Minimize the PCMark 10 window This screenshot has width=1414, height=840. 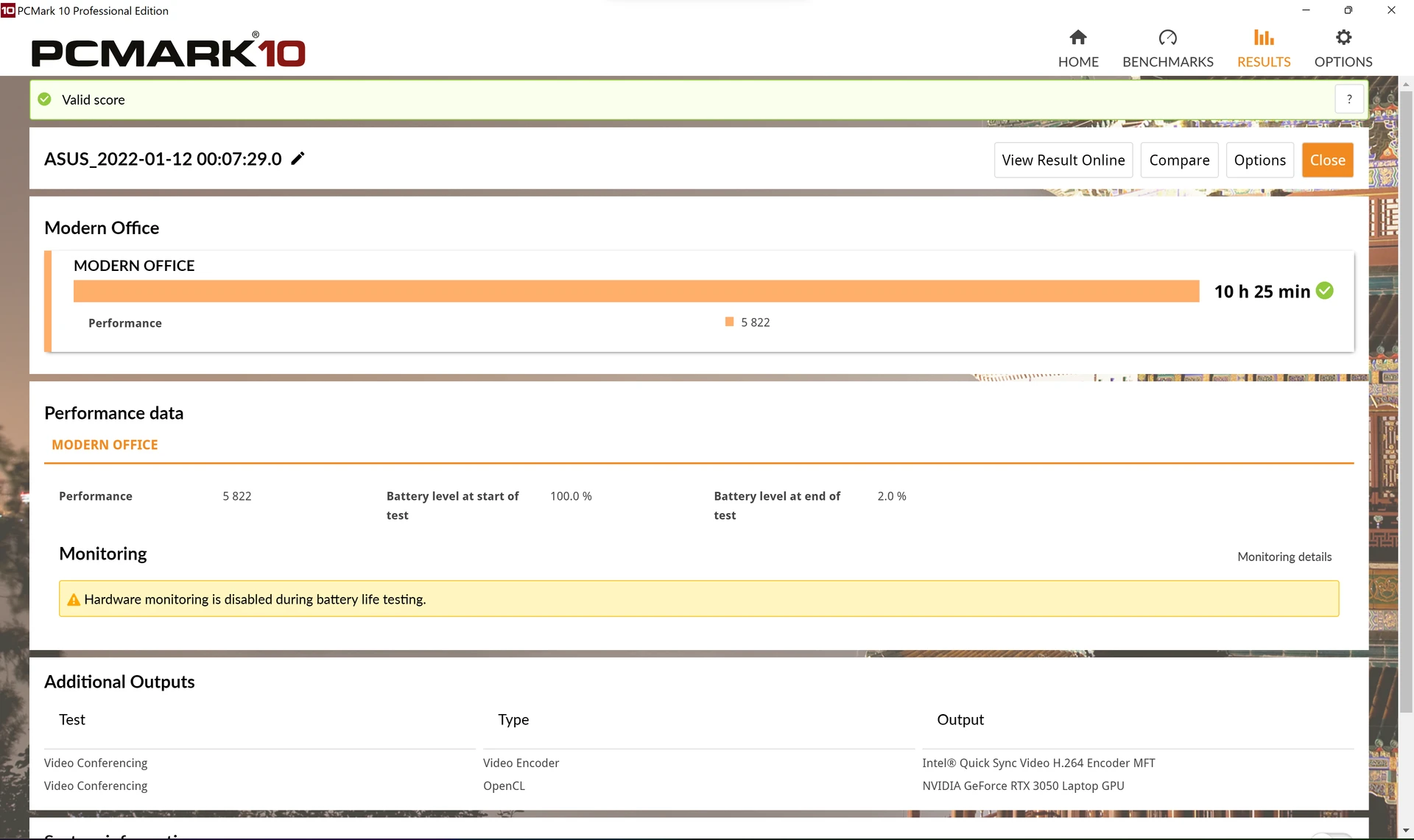point(1306,10)
